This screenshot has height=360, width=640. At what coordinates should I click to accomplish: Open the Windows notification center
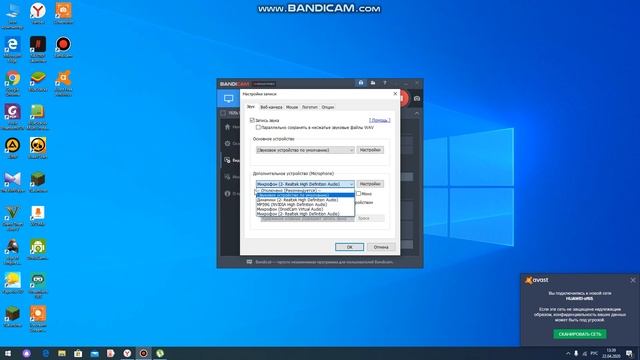[629, 353]
